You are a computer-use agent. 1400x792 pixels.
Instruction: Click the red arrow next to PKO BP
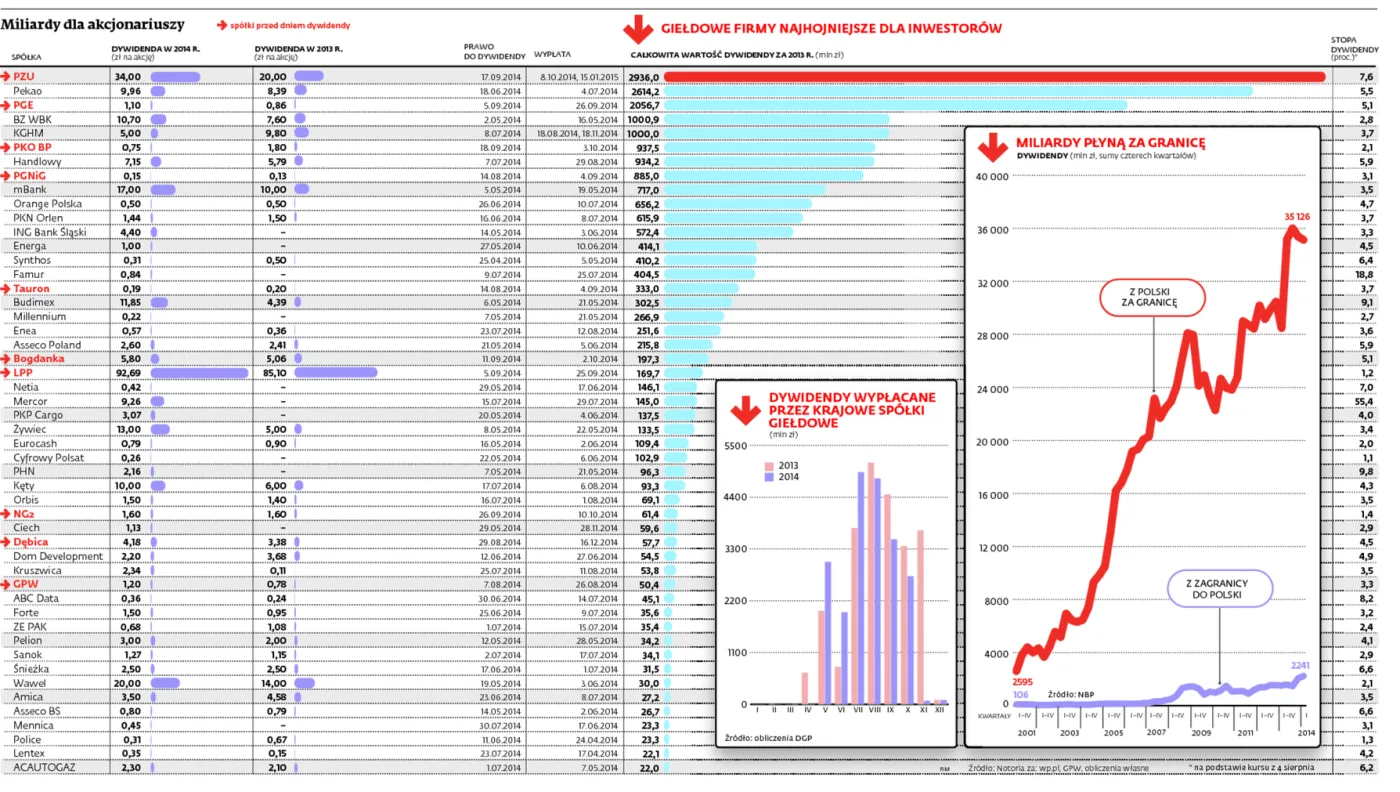tap(6, 147)
